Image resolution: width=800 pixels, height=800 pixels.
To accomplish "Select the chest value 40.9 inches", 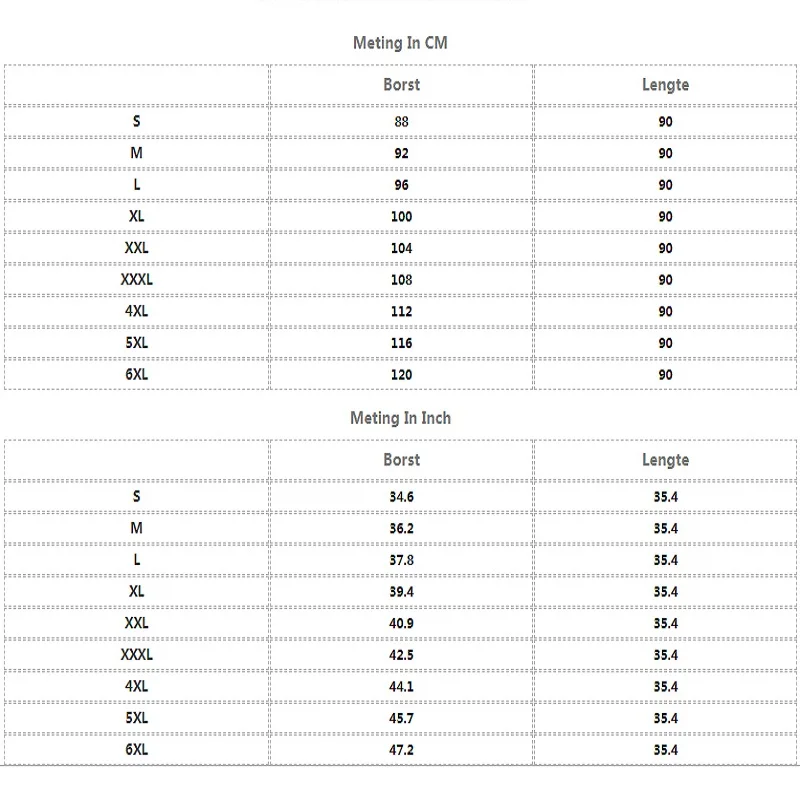I will [401, 623].
